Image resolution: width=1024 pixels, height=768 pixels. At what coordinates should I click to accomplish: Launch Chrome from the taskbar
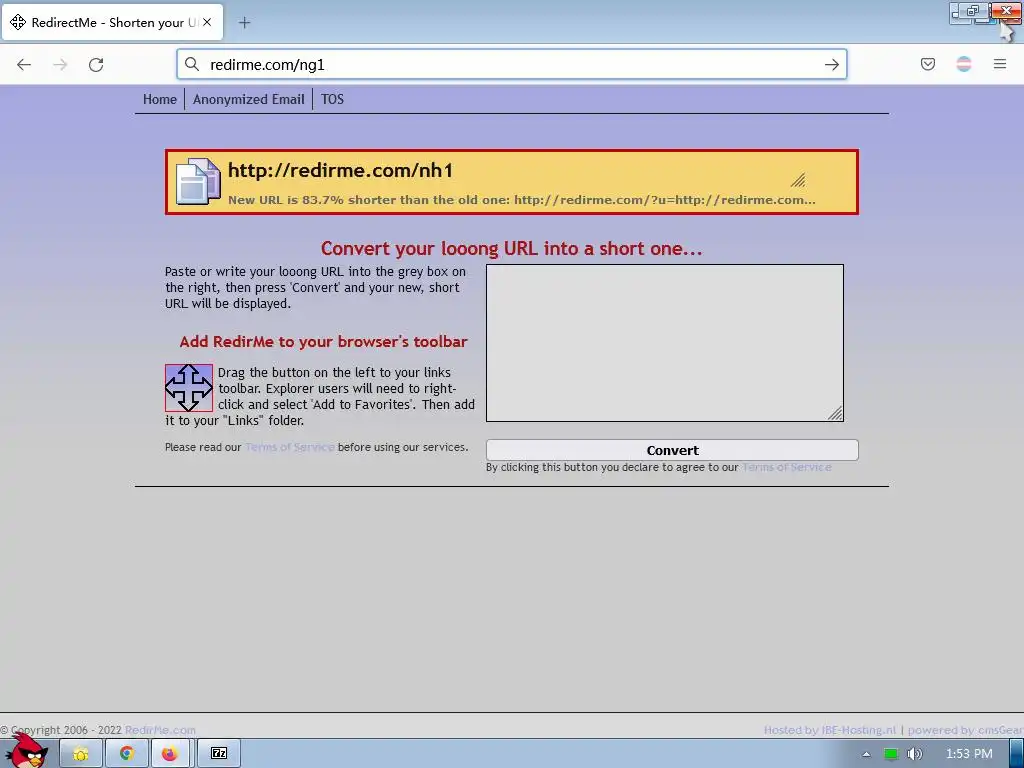[x=126, y=754]
